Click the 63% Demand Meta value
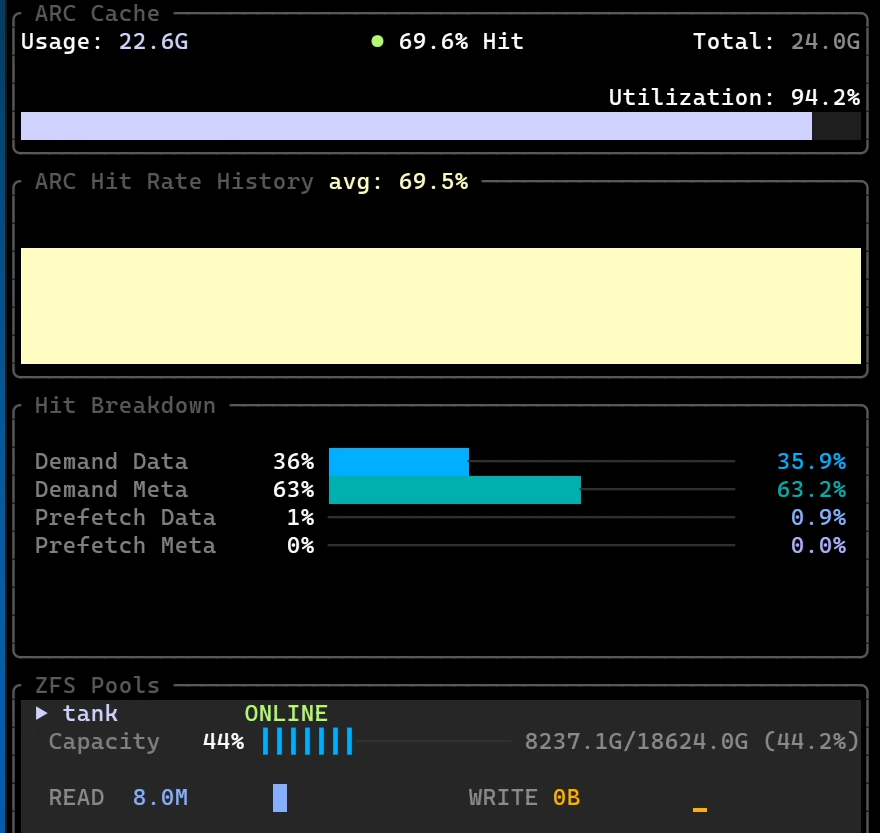880x833 pixels. click(294, 489)
